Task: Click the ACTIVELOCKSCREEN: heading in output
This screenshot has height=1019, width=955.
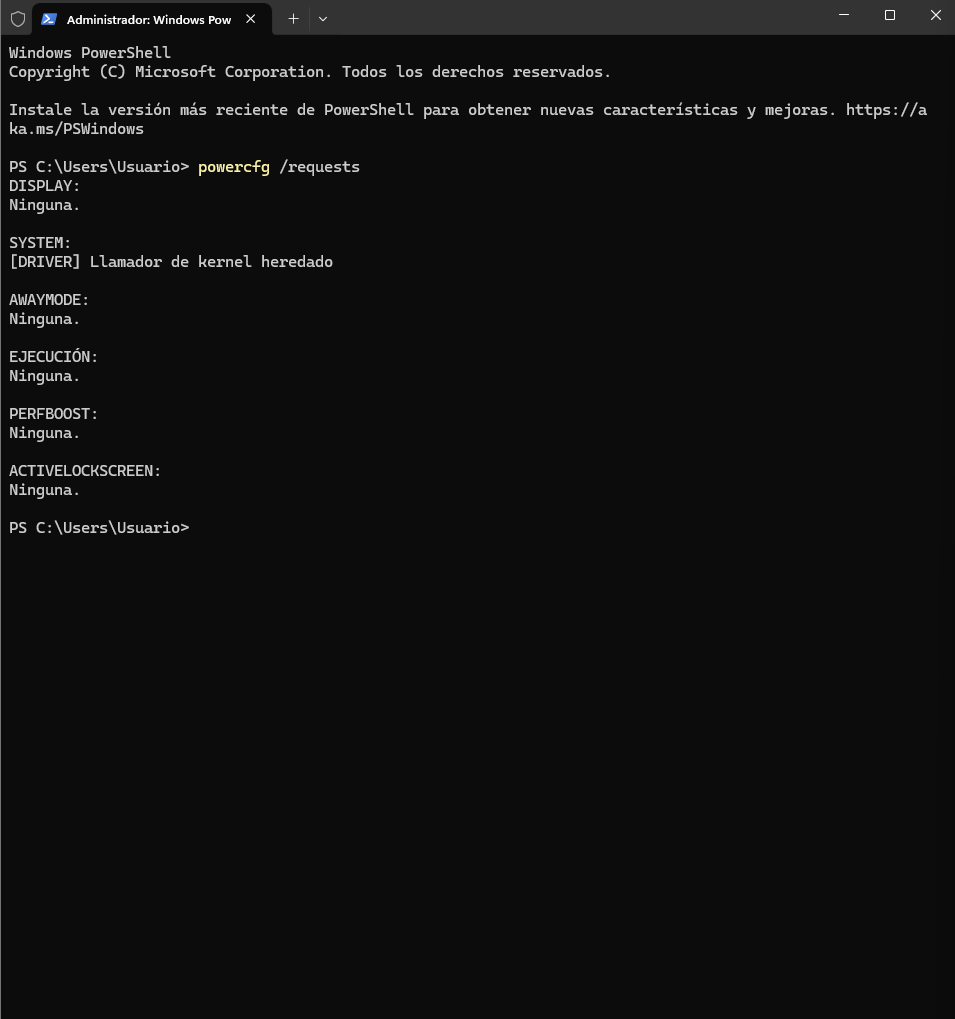Action: click(84, 471)
